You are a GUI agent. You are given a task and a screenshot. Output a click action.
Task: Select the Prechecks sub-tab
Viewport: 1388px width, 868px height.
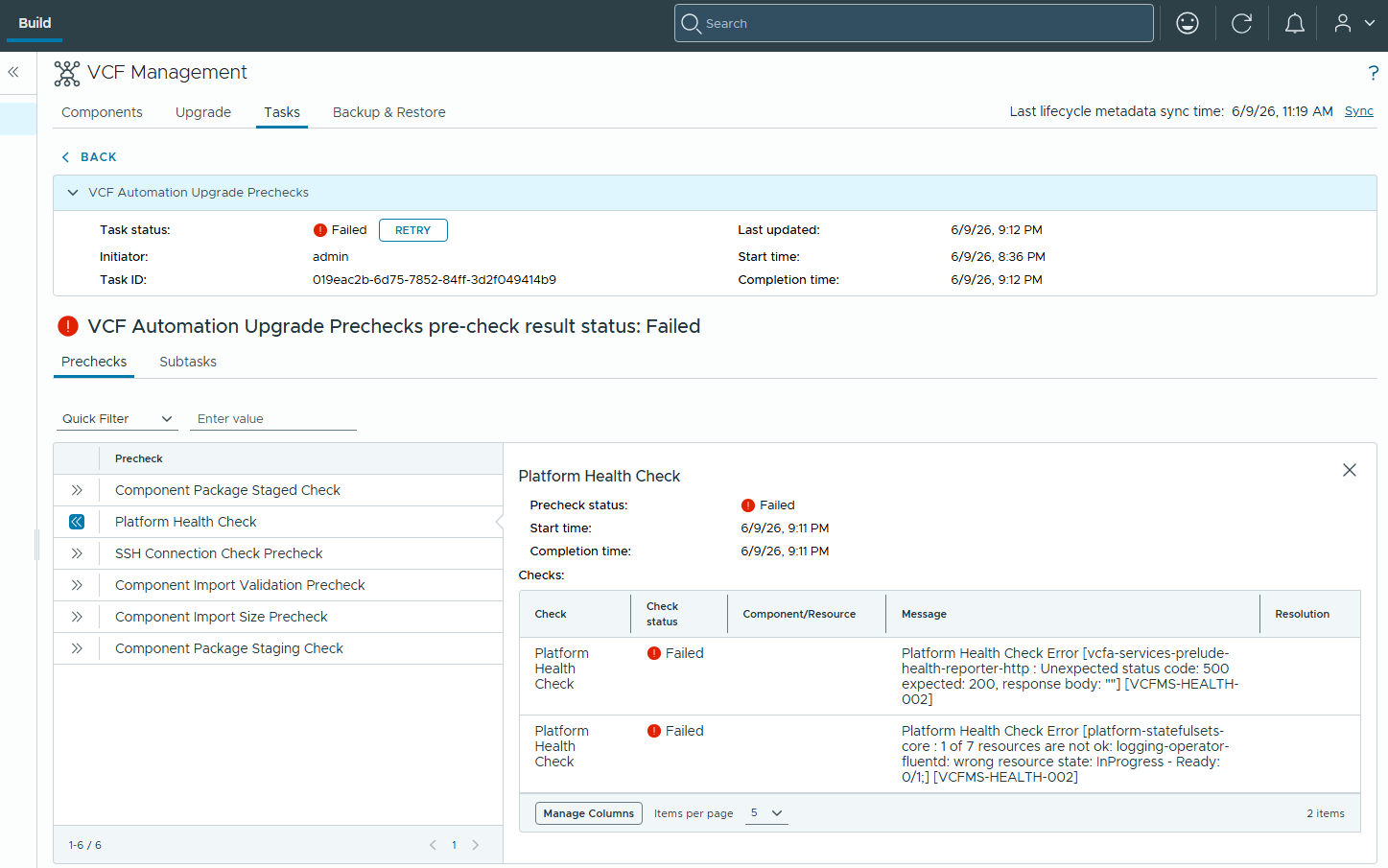click(94, 362)
